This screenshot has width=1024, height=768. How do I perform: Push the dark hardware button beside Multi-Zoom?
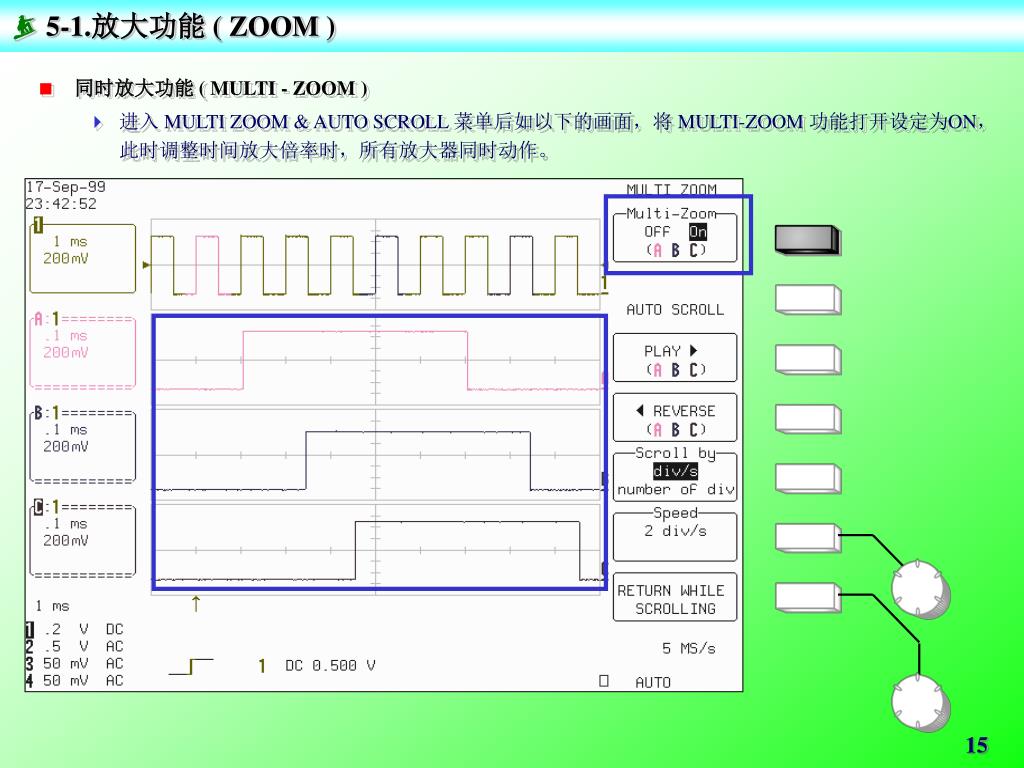[x=807, y=240]
